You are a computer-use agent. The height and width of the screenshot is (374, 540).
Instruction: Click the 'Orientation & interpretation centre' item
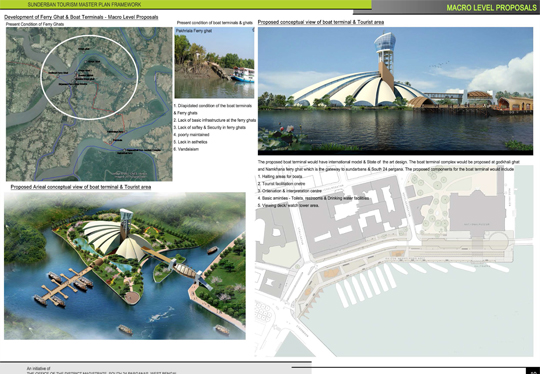[x=290, y=191]
